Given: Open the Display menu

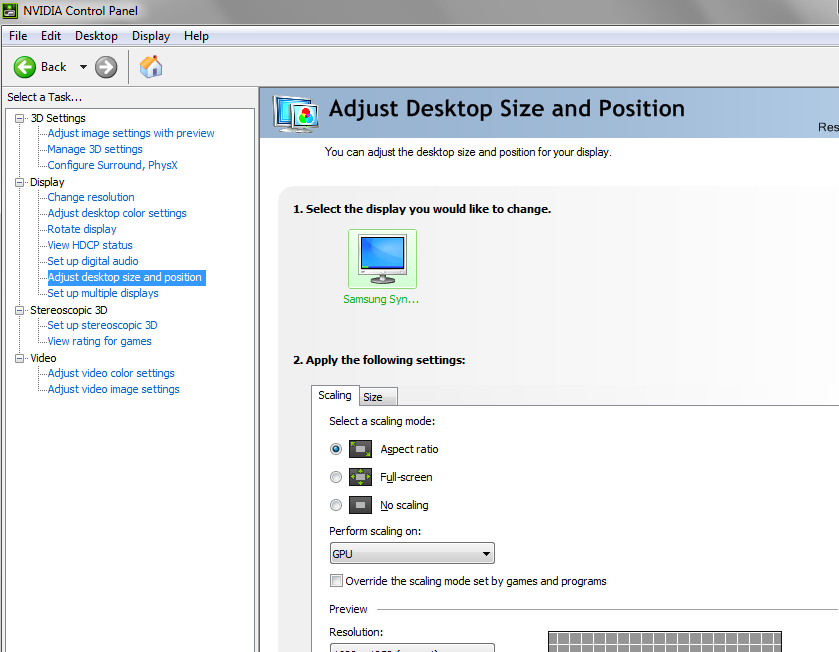Looking at the screenshot, I should (151, 36).
